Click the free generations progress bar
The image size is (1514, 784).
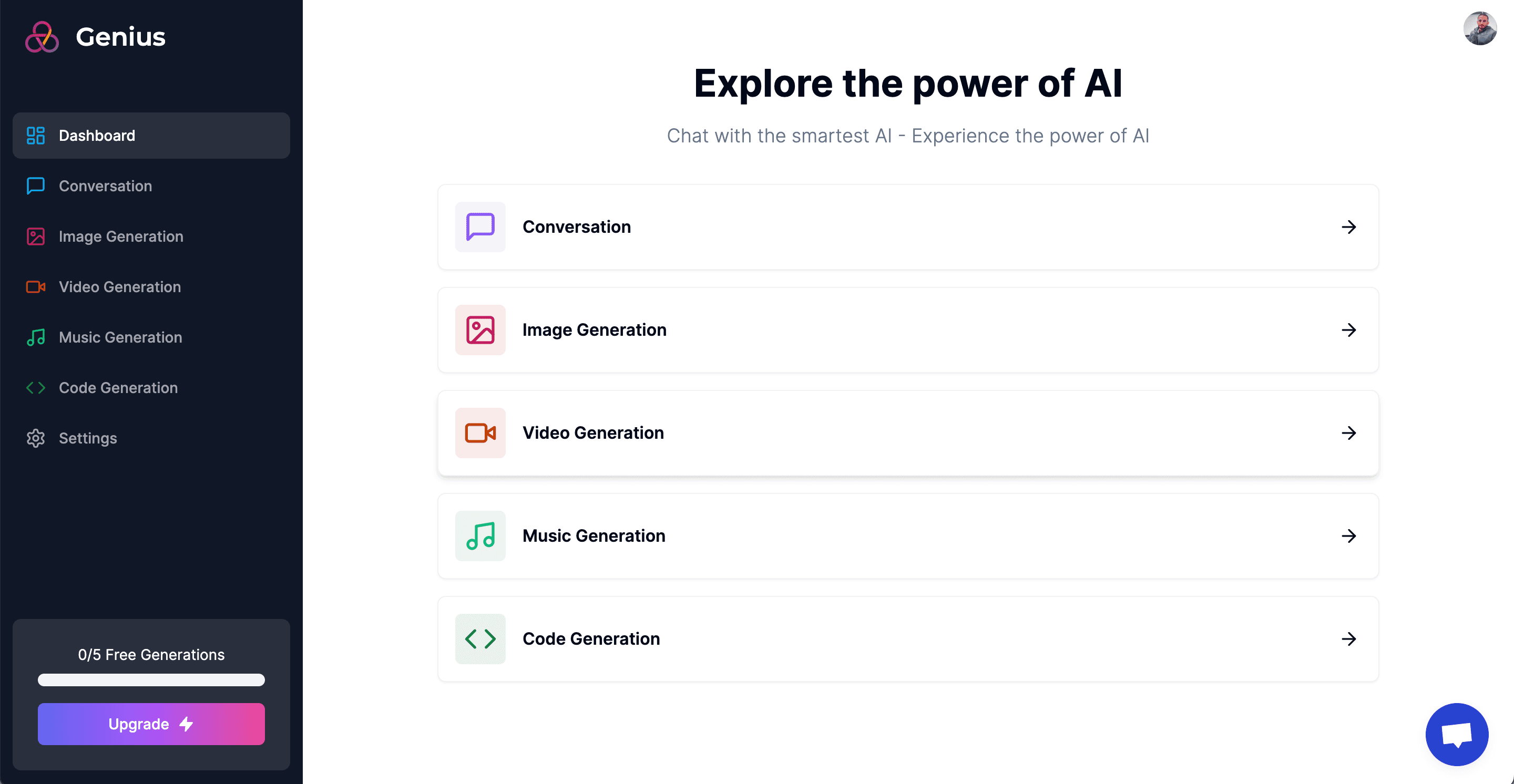151,680
